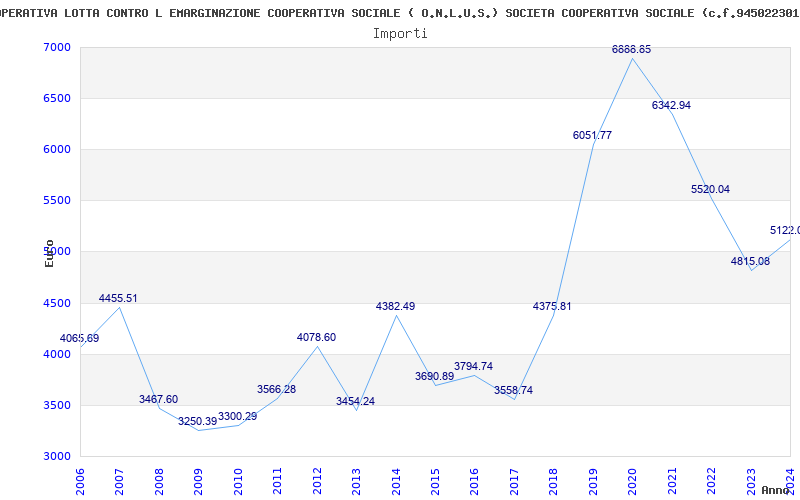Click the 3250.39 data label
Image resolution: width=800 pixels, height=500 pixels.
(197, 422)
